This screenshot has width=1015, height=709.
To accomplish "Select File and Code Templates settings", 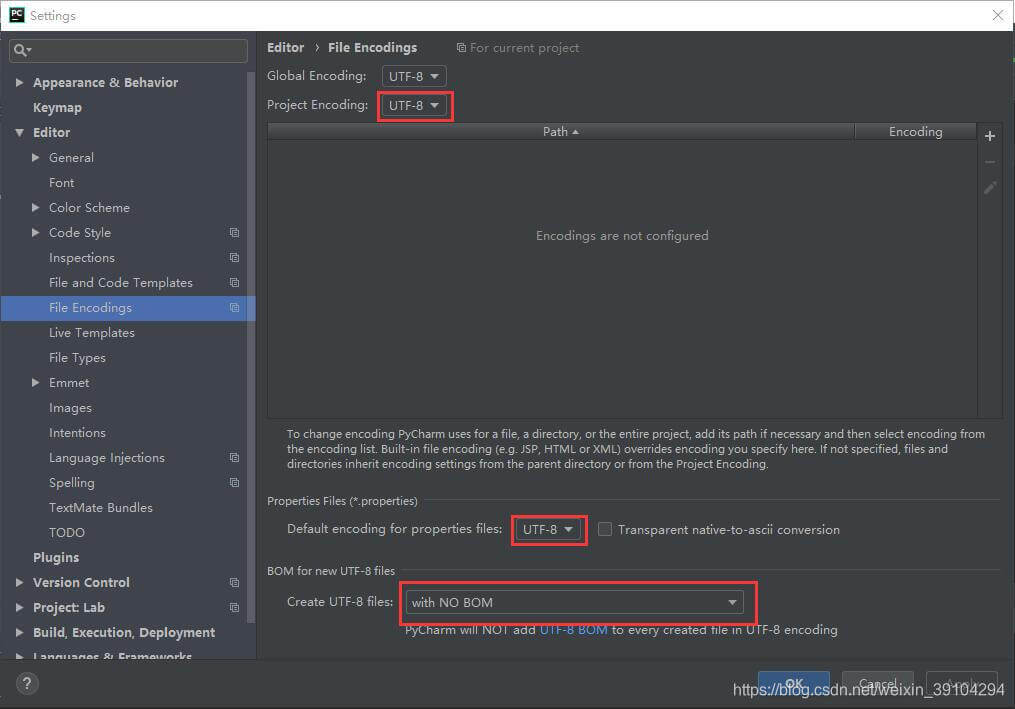I will 120,282.
